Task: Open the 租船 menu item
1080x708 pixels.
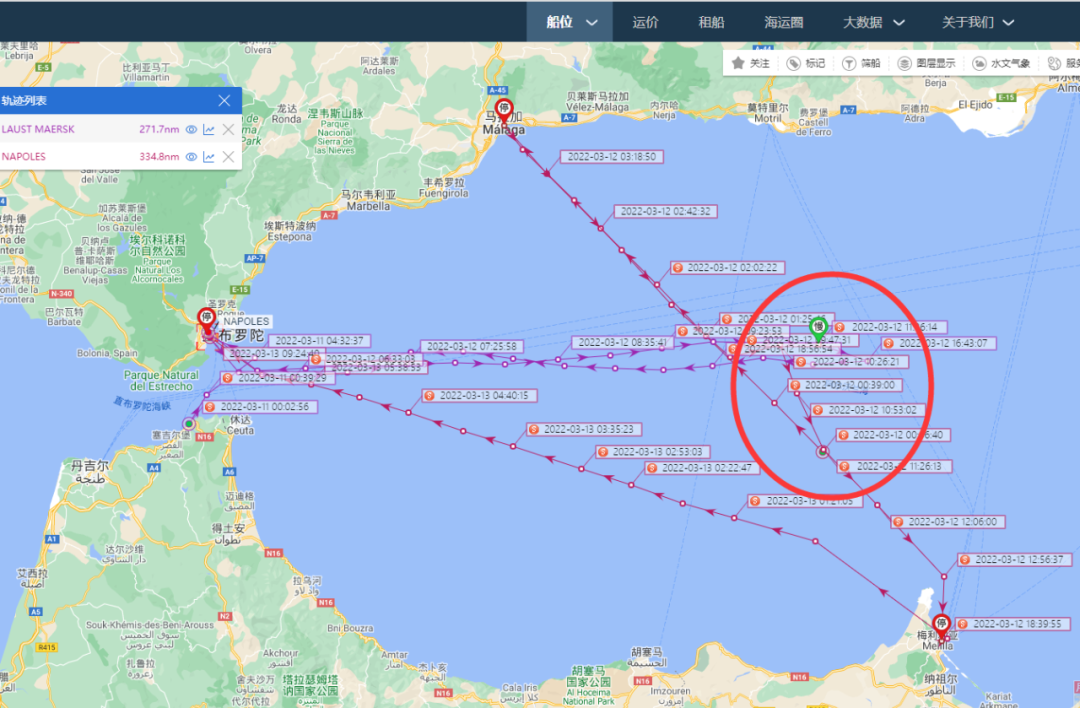Action: 711,22
